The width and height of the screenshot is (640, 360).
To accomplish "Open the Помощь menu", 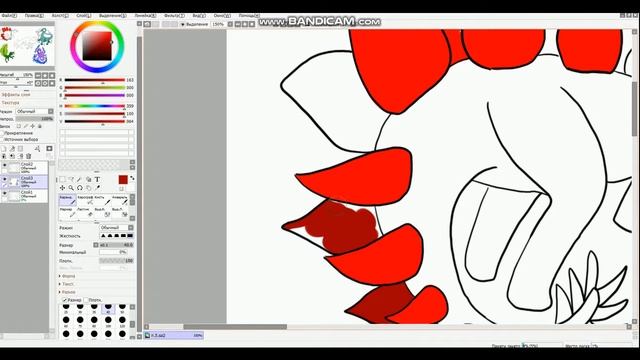I will [249, 16].
